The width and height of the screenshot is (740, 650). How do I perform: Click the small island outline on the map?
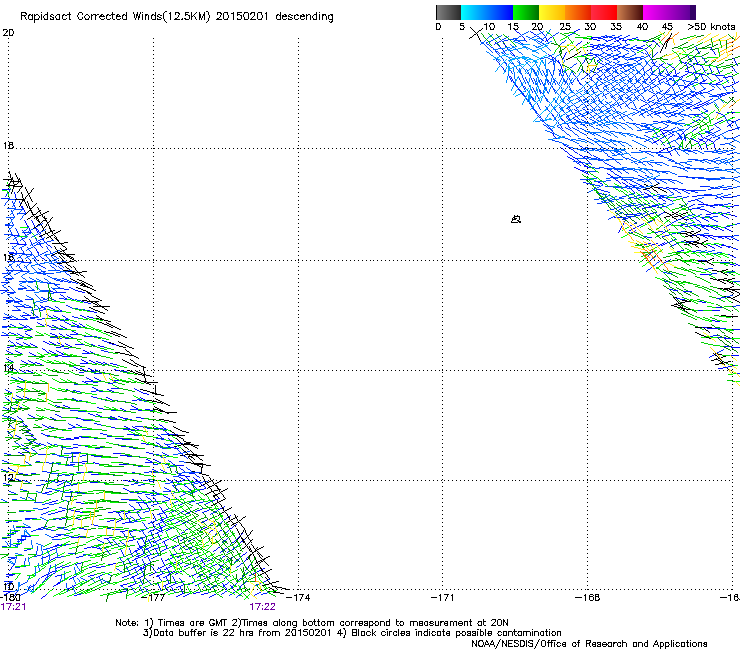point(516,219)
